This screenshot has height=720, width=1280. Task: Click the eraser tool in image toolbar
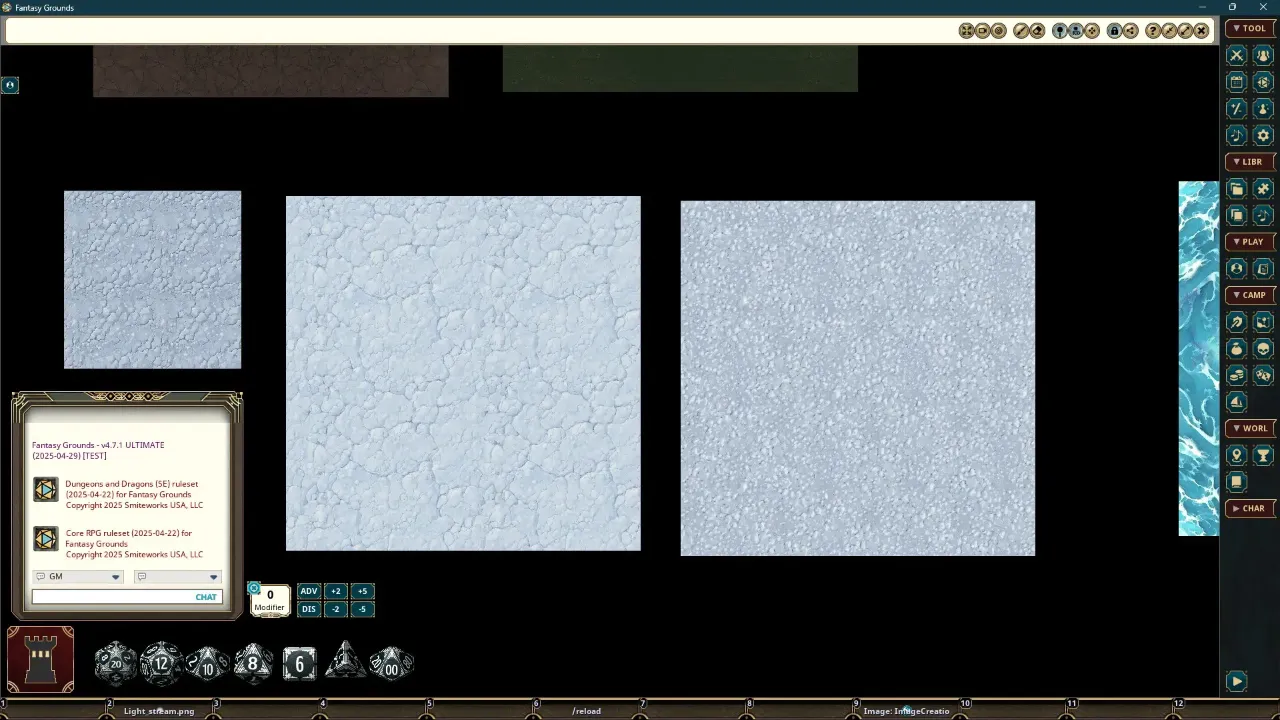pos(1037,31)
